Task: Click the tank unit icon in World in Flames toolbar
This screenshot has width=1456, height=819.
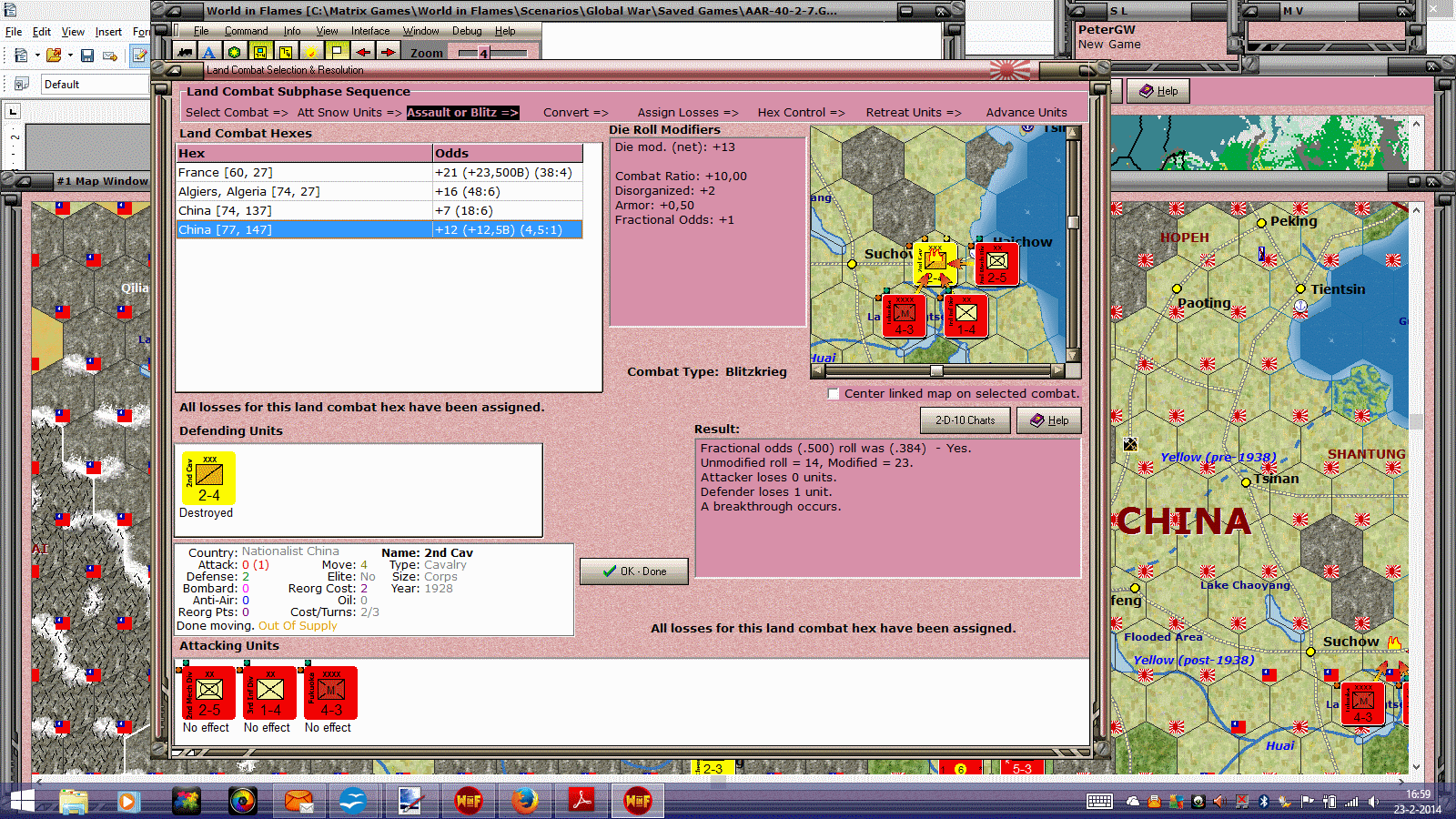Action: [x=185, y=53]
